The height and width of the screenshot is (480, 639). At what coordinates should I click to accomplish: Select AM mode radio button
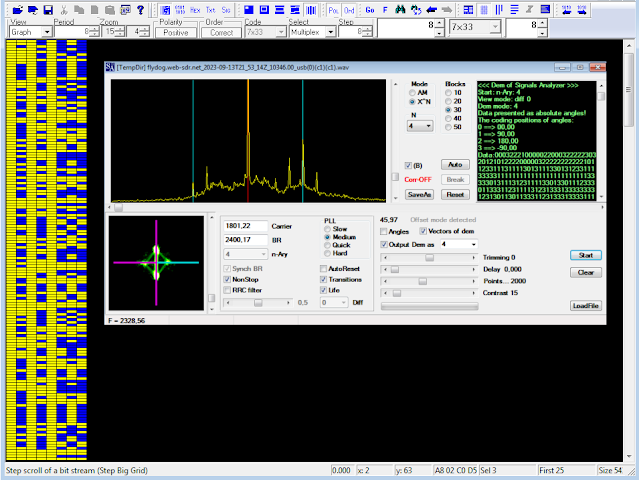tap(413, 94)
